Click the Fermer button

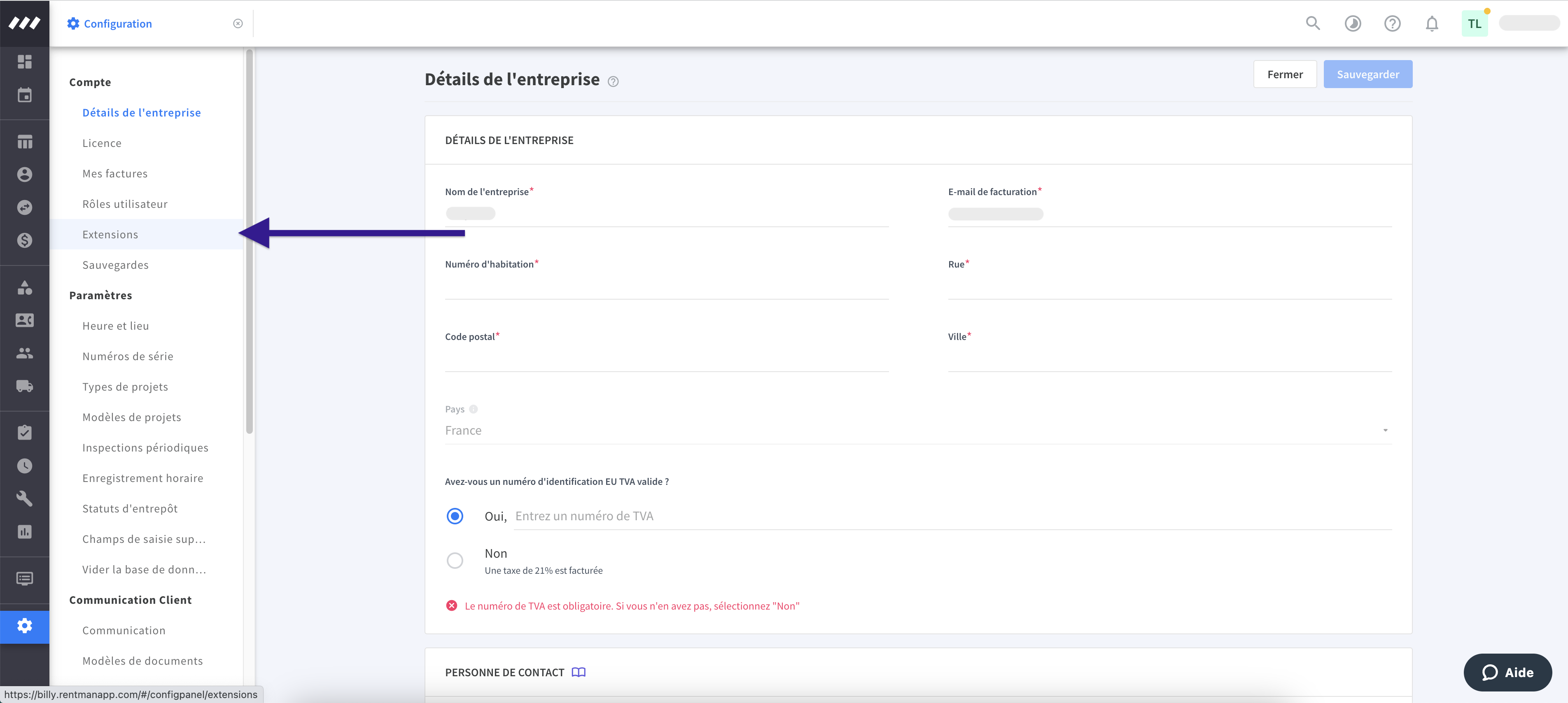click(x=1284, y=74)
